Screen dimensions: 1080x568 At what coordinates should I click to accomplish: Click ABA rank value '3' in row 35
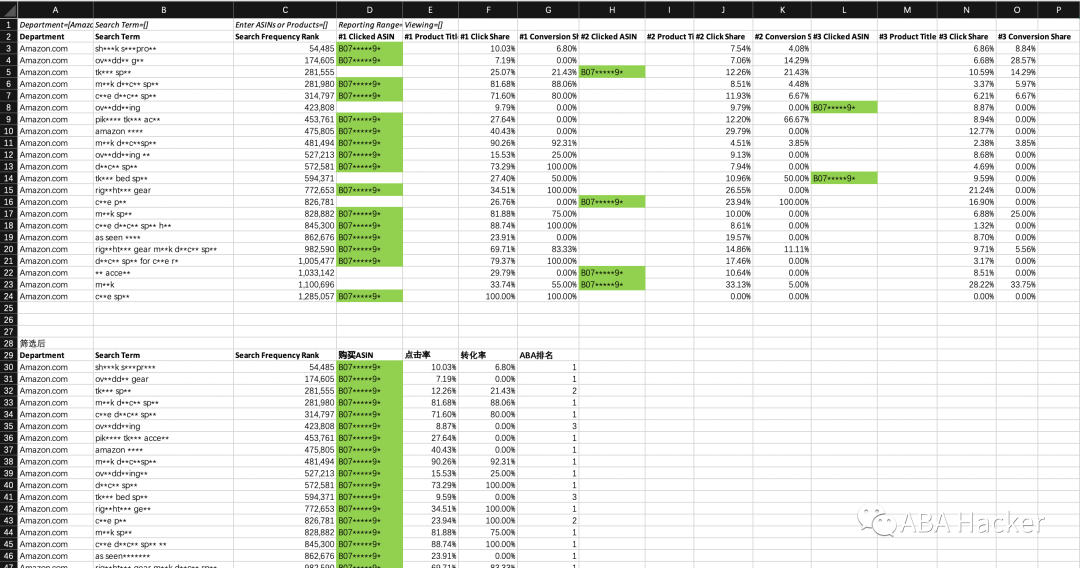pyautogui.click(x=548, y=426)
